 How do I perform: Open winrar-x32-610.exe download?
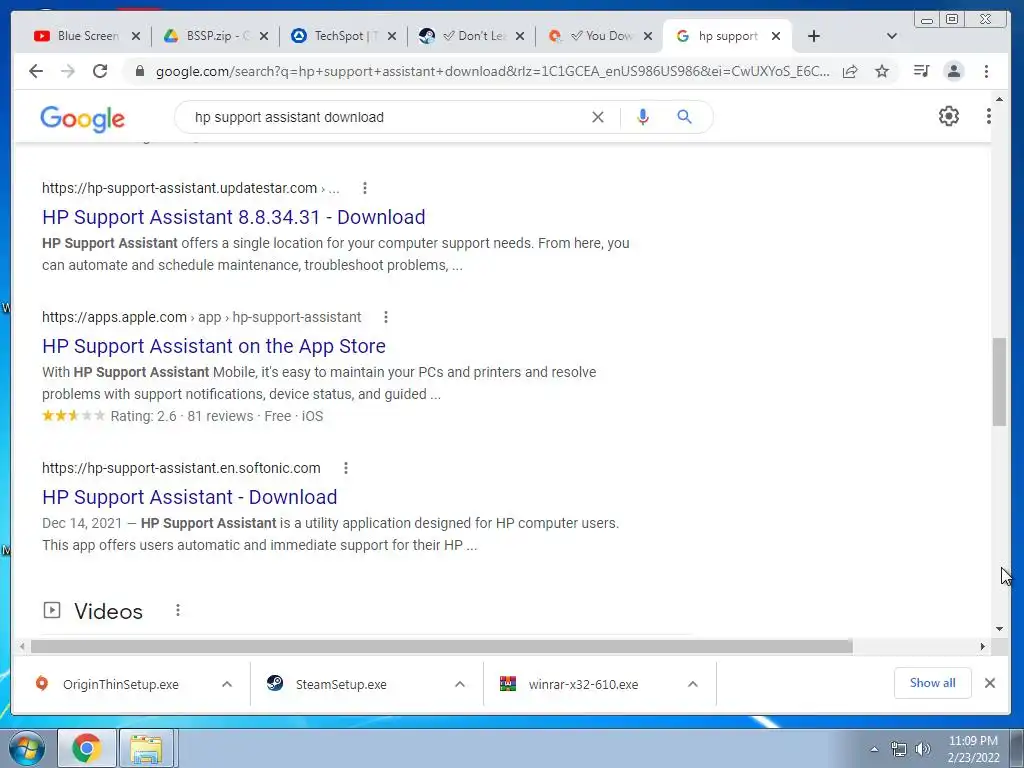pyautogui.click(x=583, y=684)
